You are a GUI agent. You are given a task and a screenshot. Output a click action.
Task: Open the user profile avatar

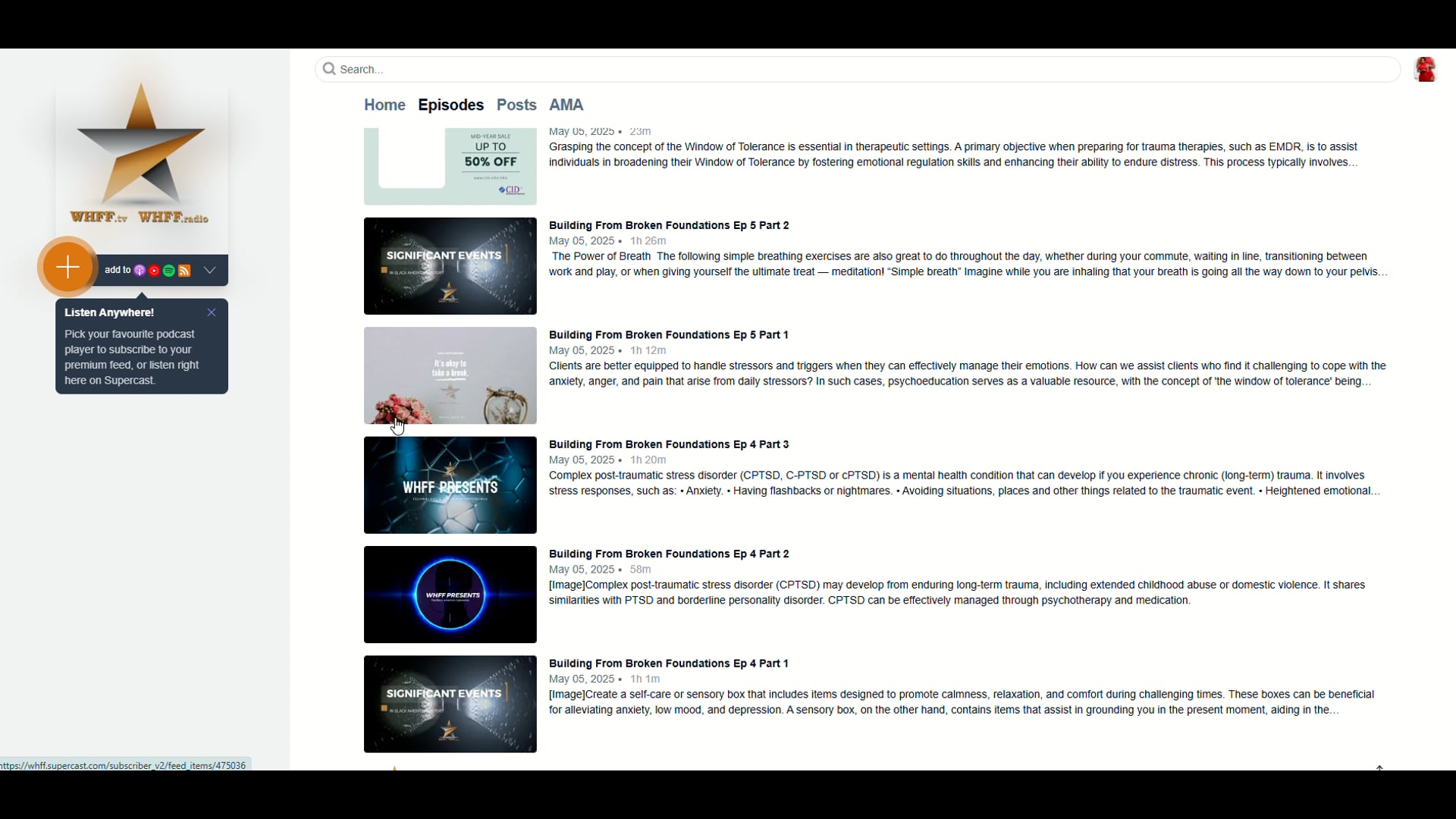1426,69
